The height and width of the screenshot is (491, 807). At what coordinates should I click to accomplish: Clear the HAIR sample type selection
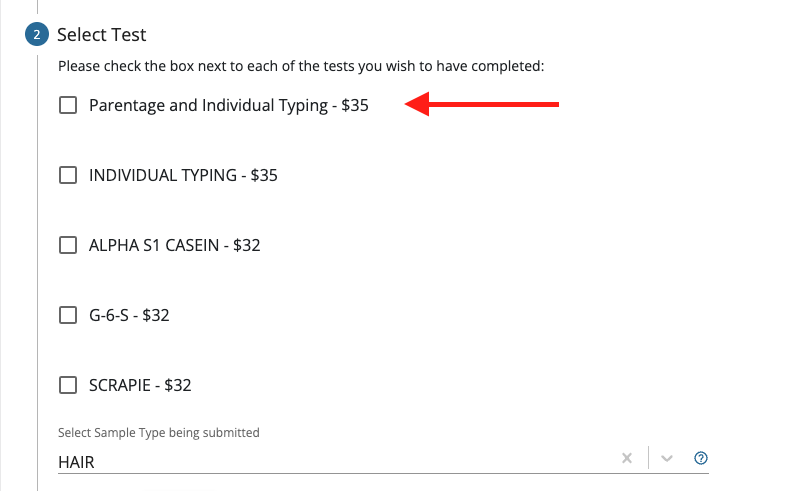627,458
